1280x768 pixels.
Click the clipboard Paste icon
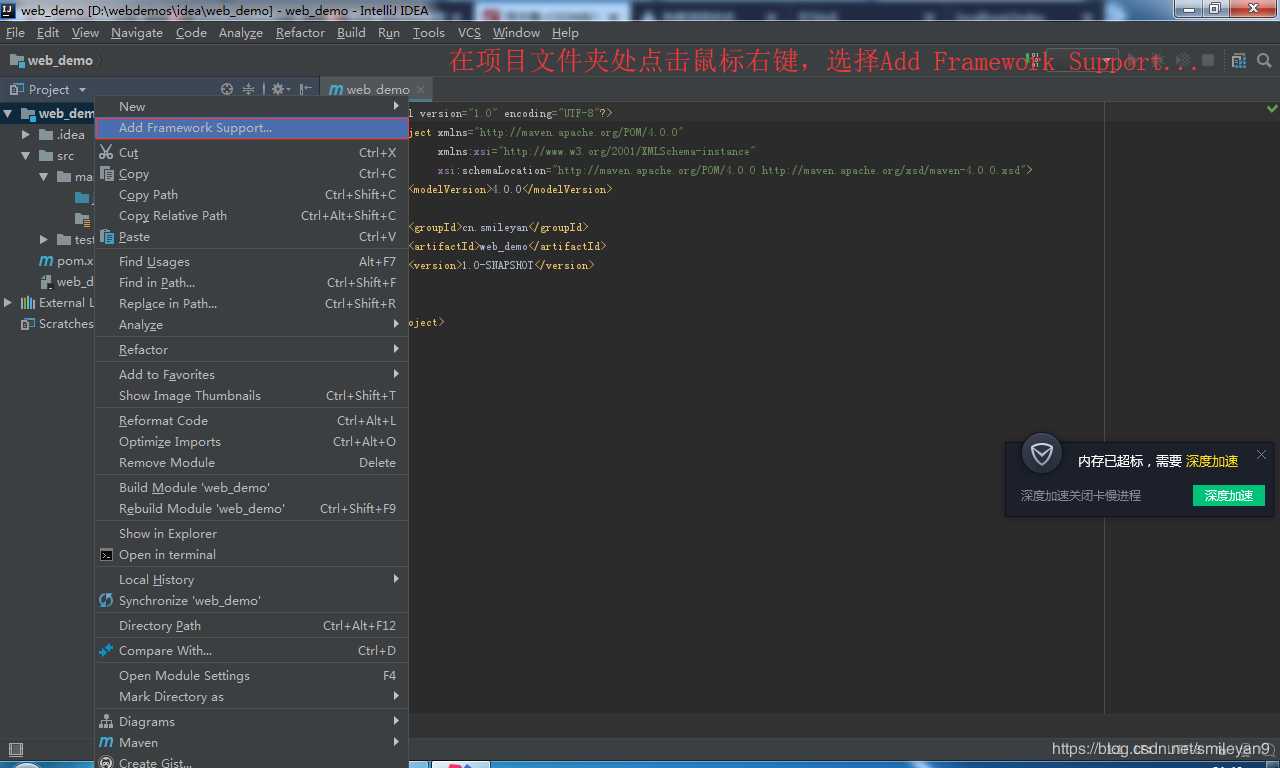106,236
